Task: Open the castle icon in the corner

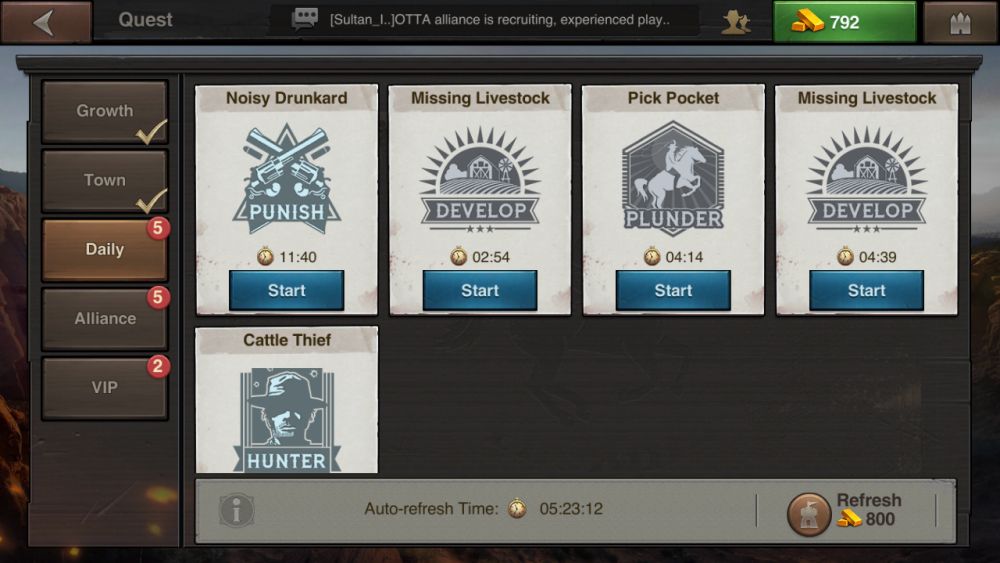Action: tap(960, 23)
